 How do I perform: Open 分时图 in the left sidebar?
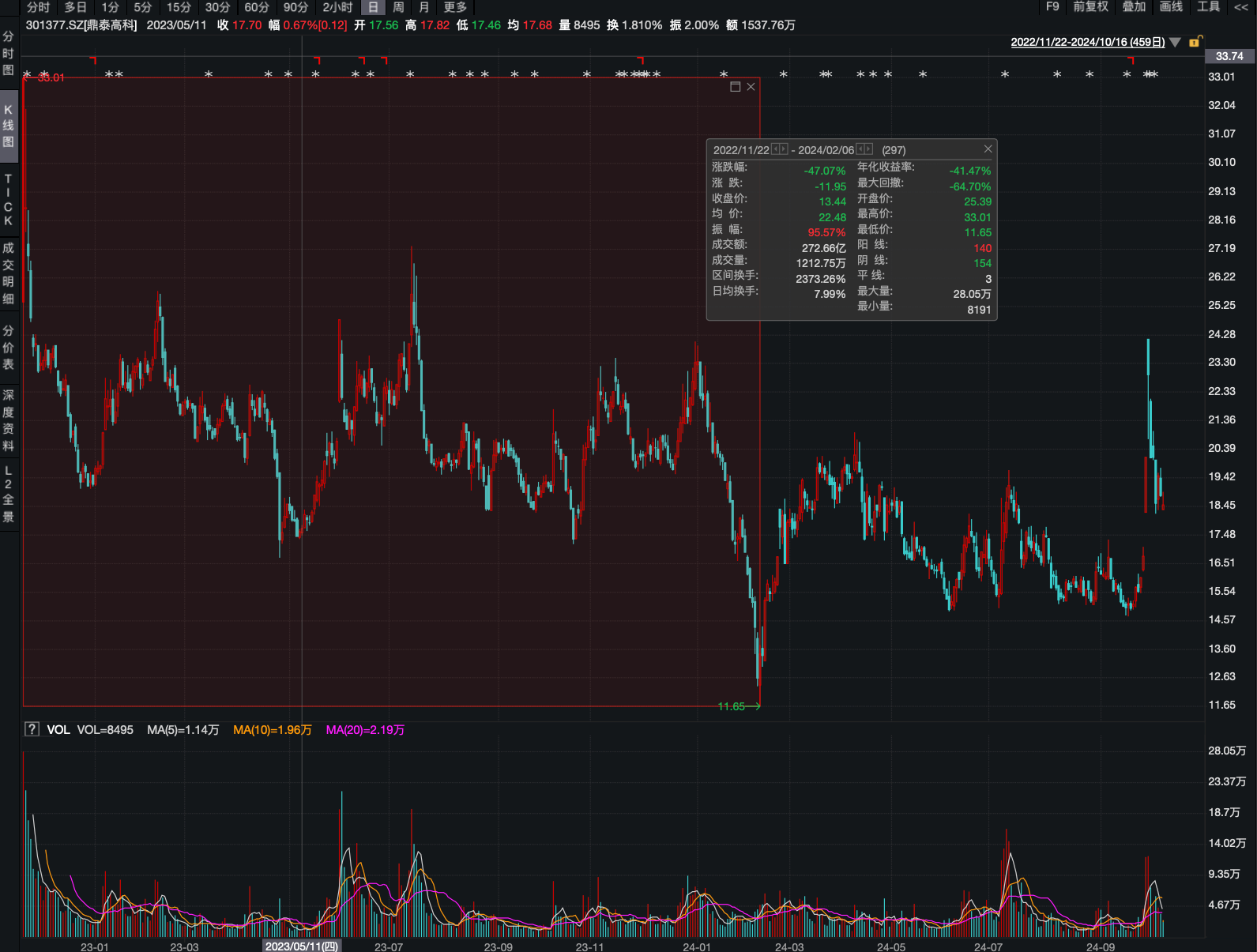pyautogui.click(x=9, y=53)
